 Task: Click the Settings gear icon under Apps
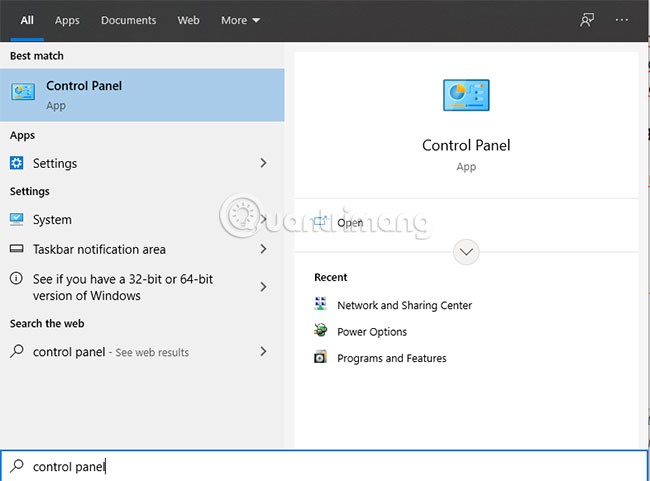[x=17, y=163]
